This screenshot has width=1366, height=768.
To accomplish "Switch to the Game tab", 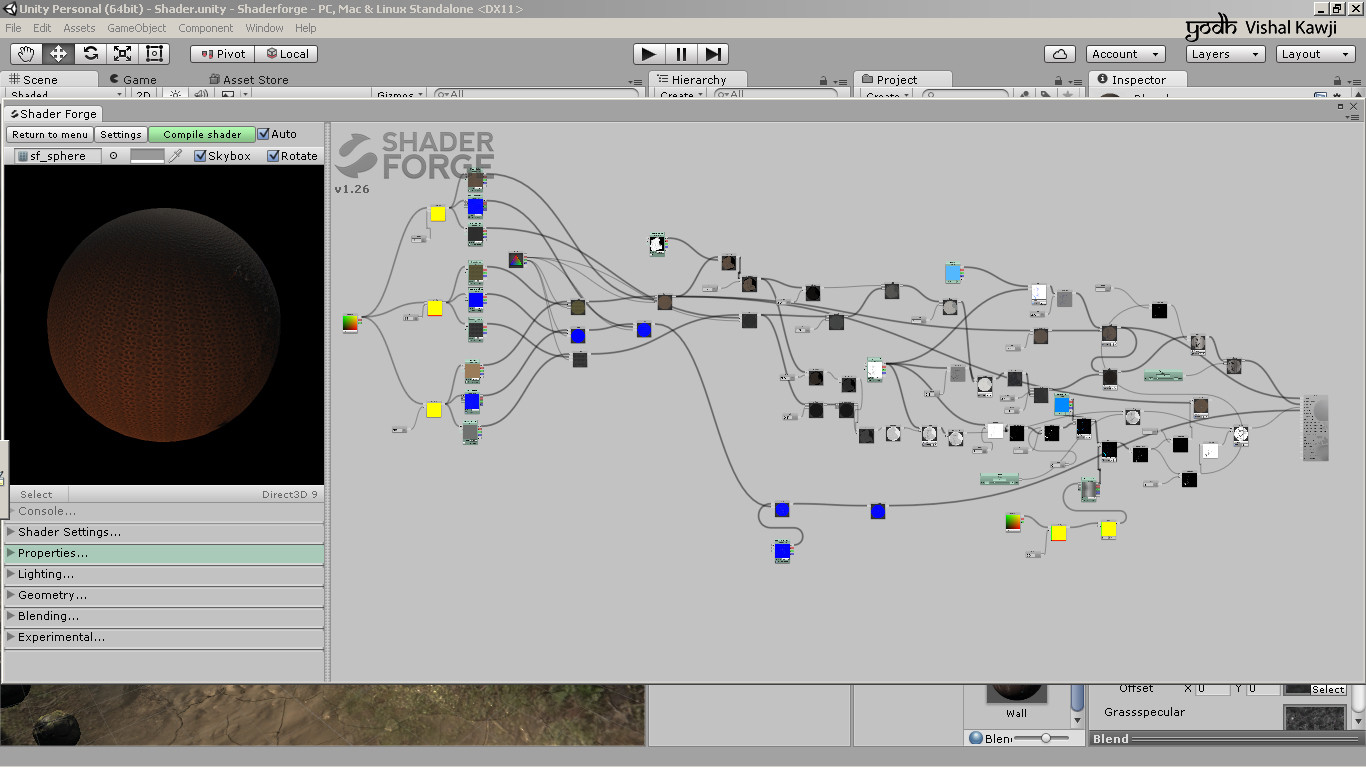I will point(133,79).
